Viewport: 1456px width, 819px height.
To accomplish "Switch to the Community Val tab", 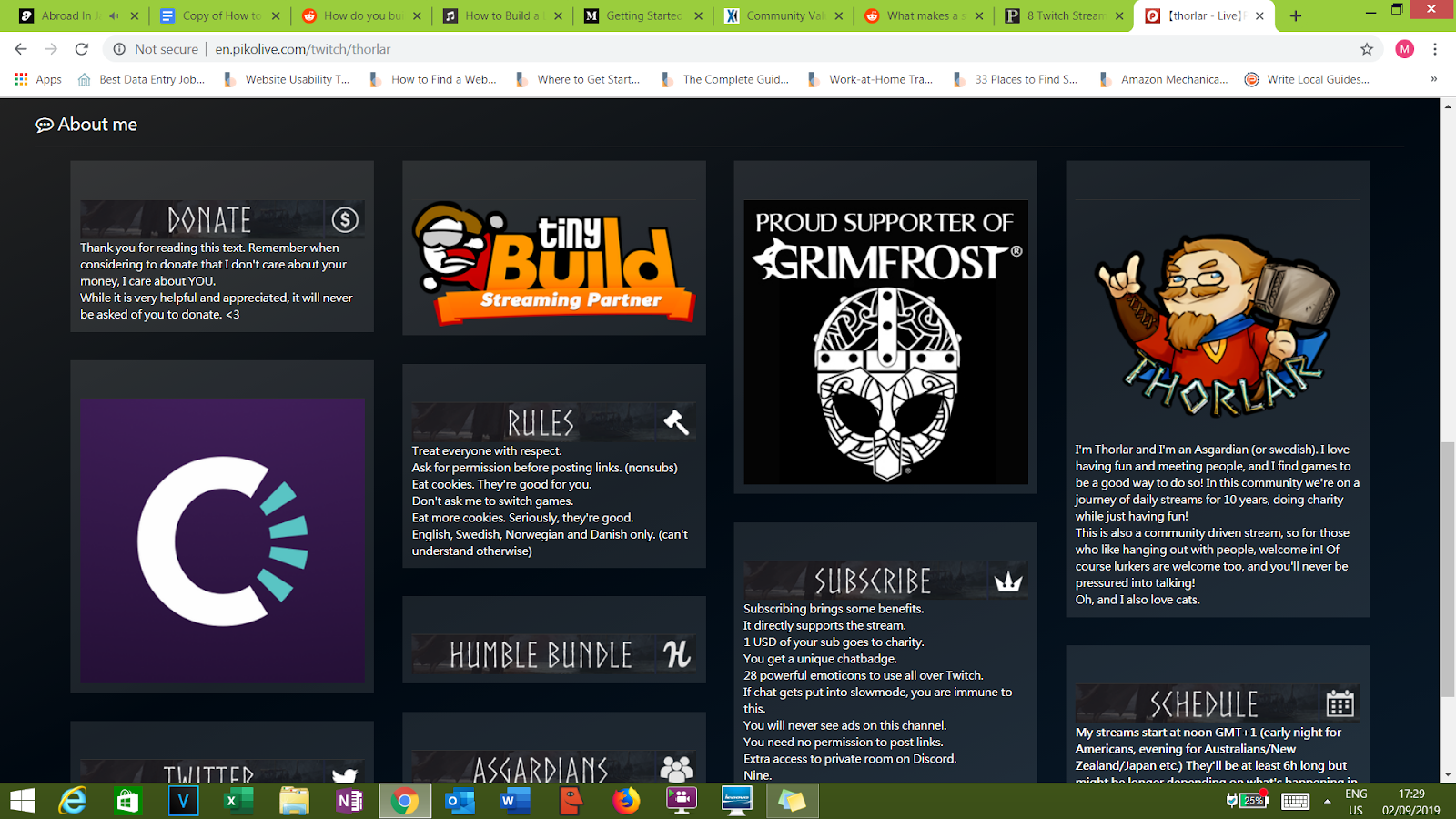I will pos(784,15).
